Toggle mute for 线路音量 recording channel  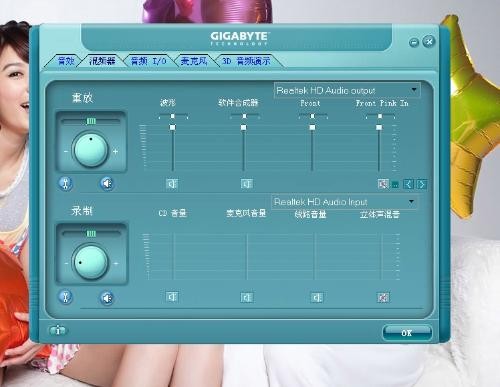[x=316, y=297]
